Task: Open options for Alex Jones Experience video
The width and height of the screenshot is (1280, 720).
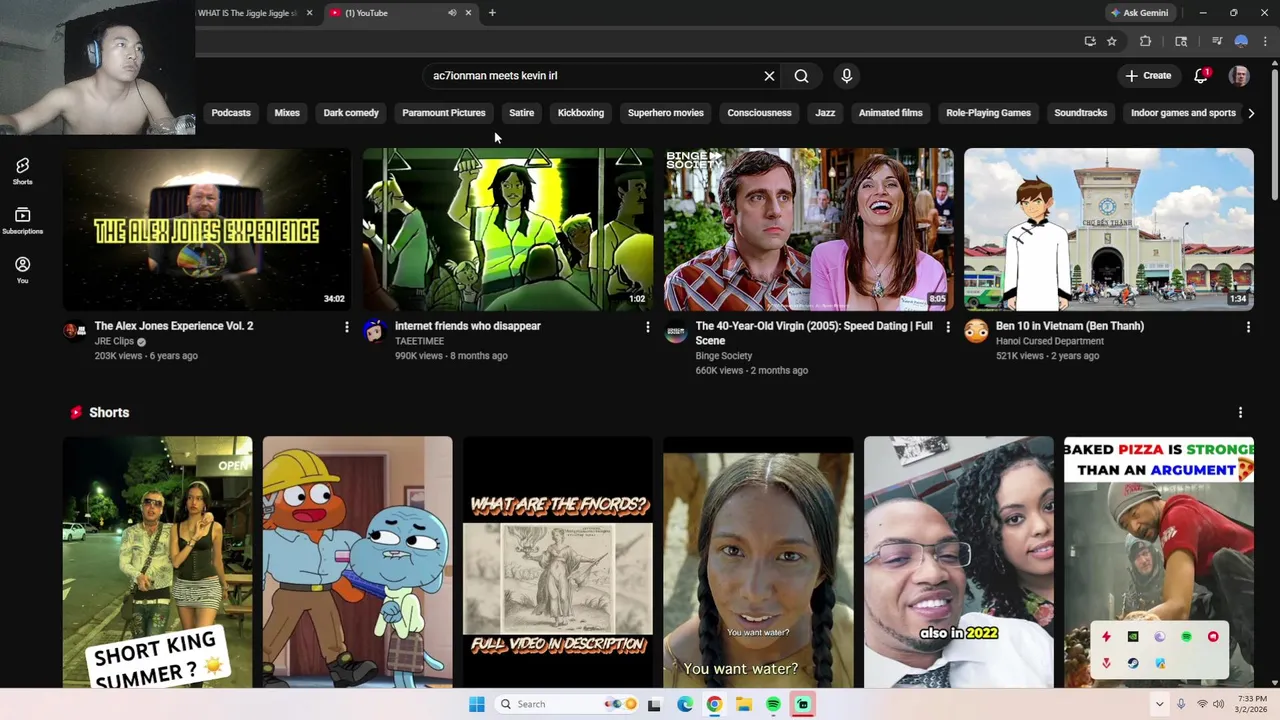Action: (347, 327)
